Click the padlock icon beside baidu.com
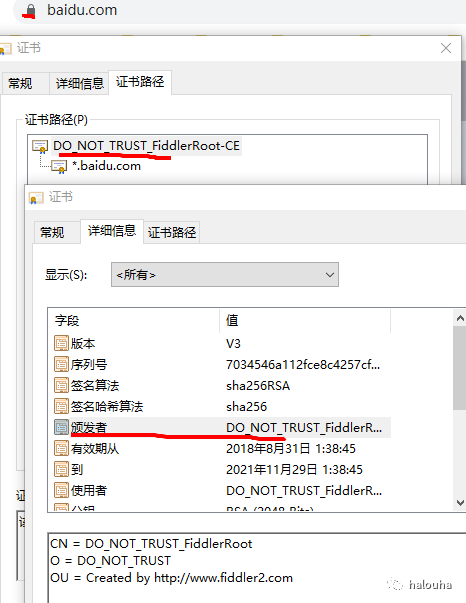Image resolution: width=466 pixels, height=603 pixels. click(30, 11)
